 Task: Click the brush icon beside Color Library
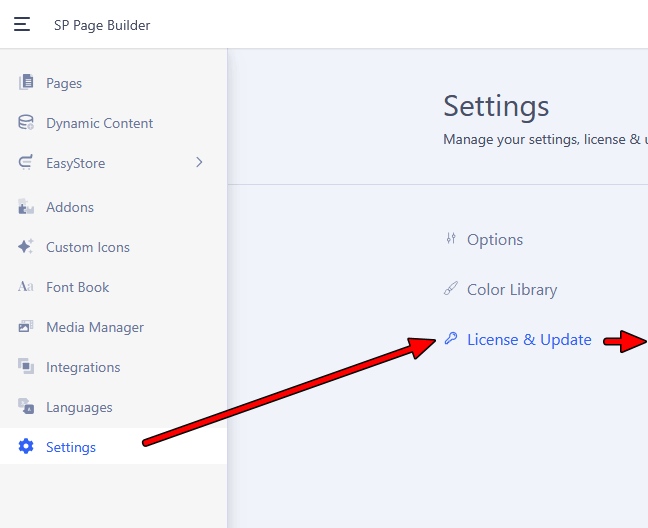(x=451, y=289)
